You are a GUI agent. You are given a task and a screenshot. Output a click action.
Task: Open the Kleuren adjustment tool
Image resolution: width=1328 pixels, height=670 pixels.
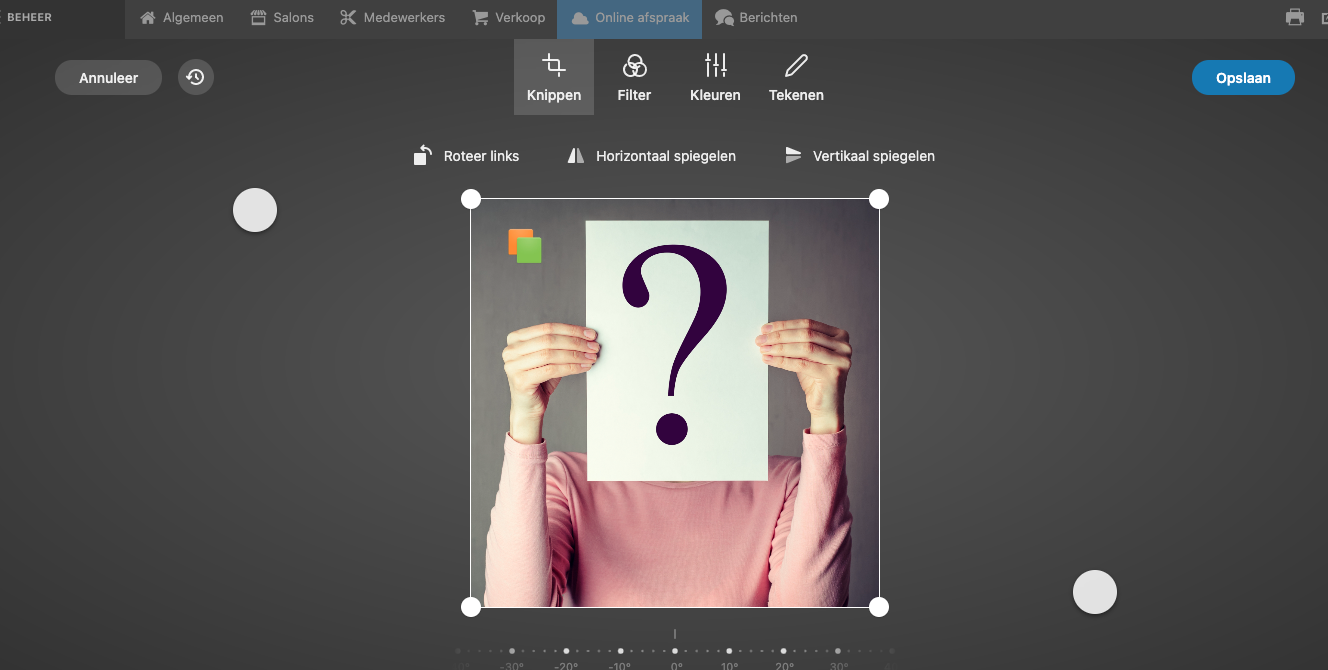pos(715,77)
